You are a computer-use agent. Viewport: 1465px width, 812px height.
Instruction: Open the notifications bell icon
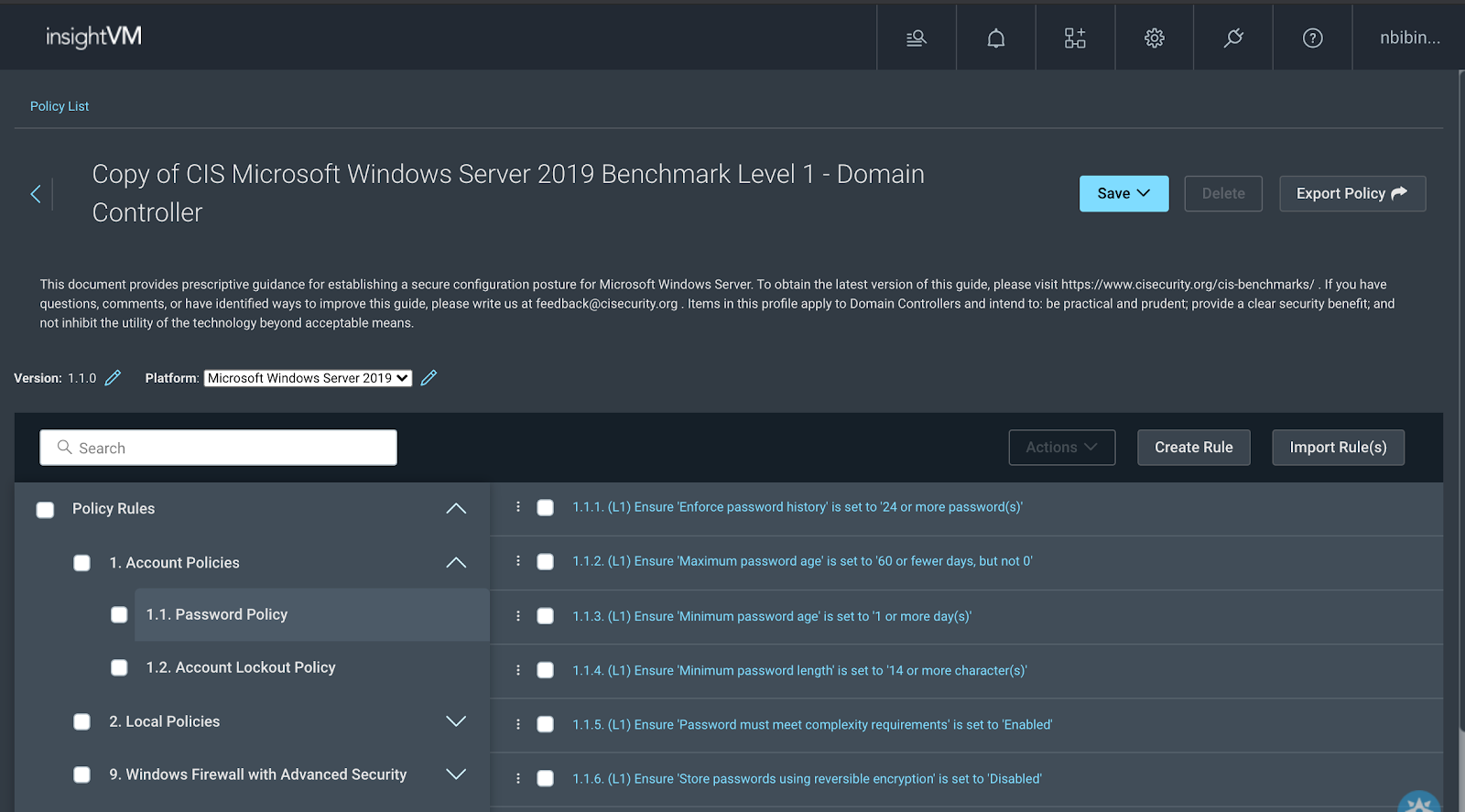995,38
